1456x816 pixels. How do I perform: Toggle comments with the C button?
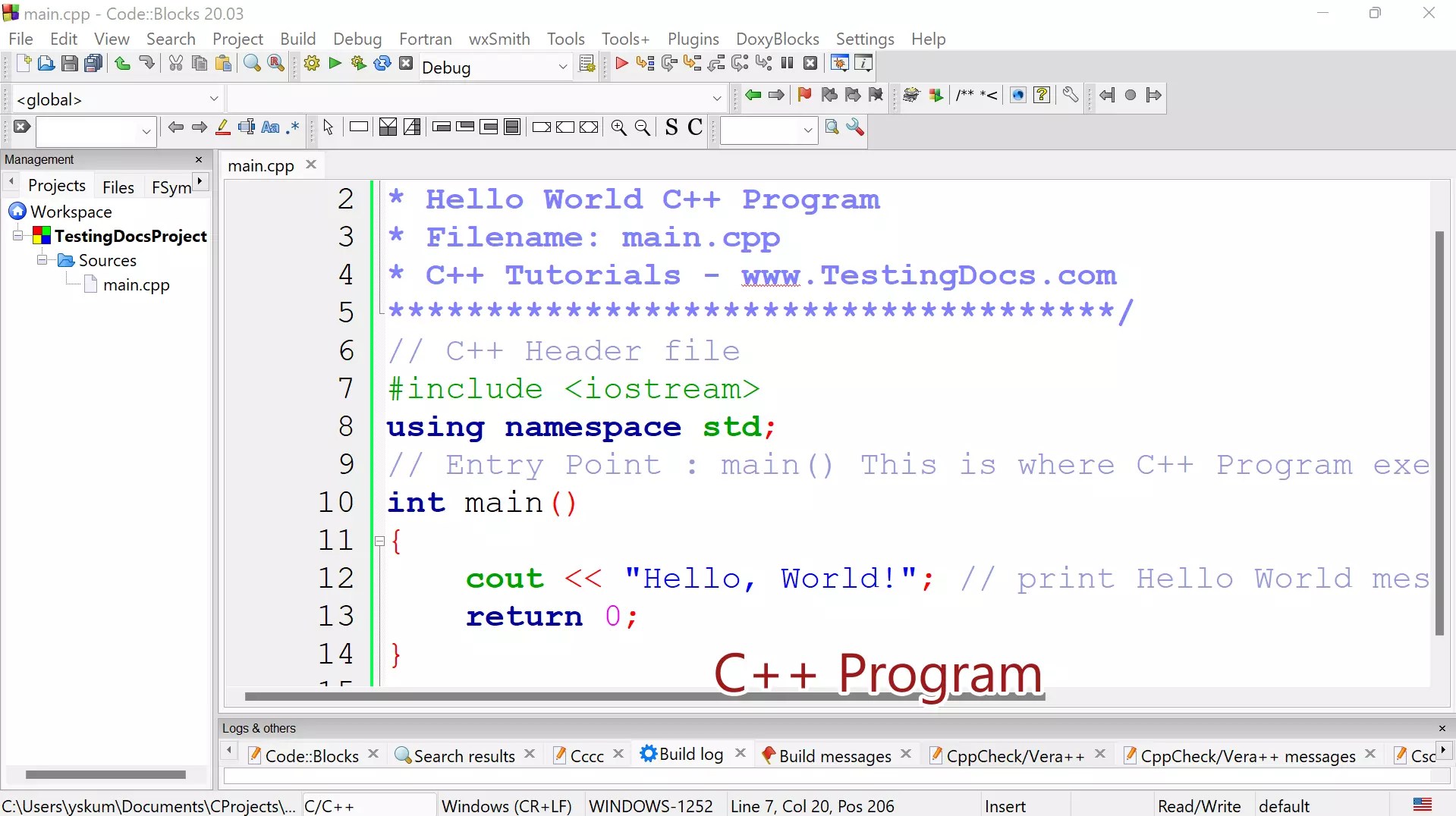[x=695, y=127]
